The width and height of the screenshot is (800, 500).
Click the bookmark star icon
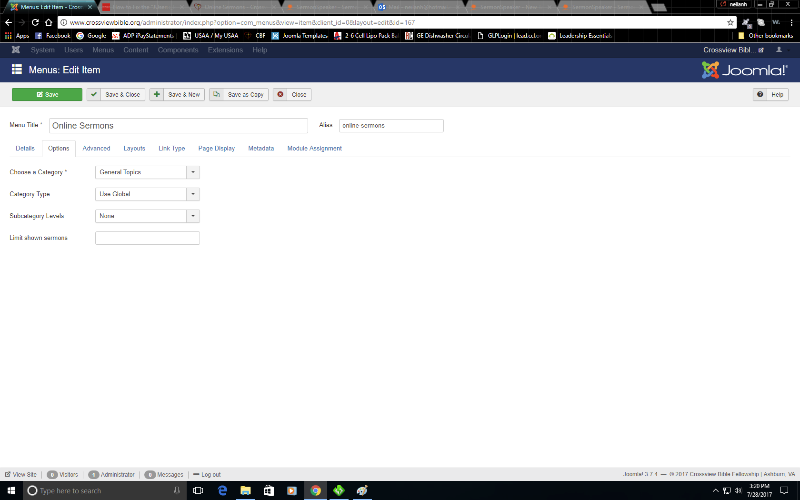point(730,22)
